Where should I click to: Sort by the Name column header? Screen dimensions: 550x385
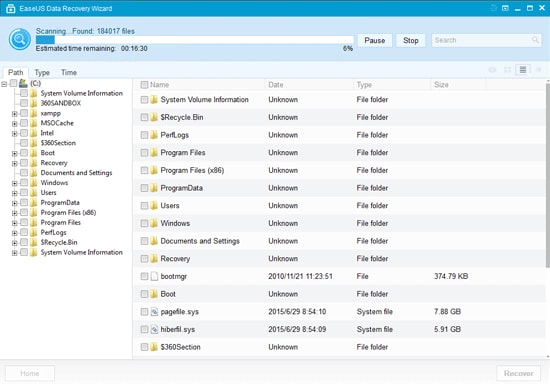160,85
